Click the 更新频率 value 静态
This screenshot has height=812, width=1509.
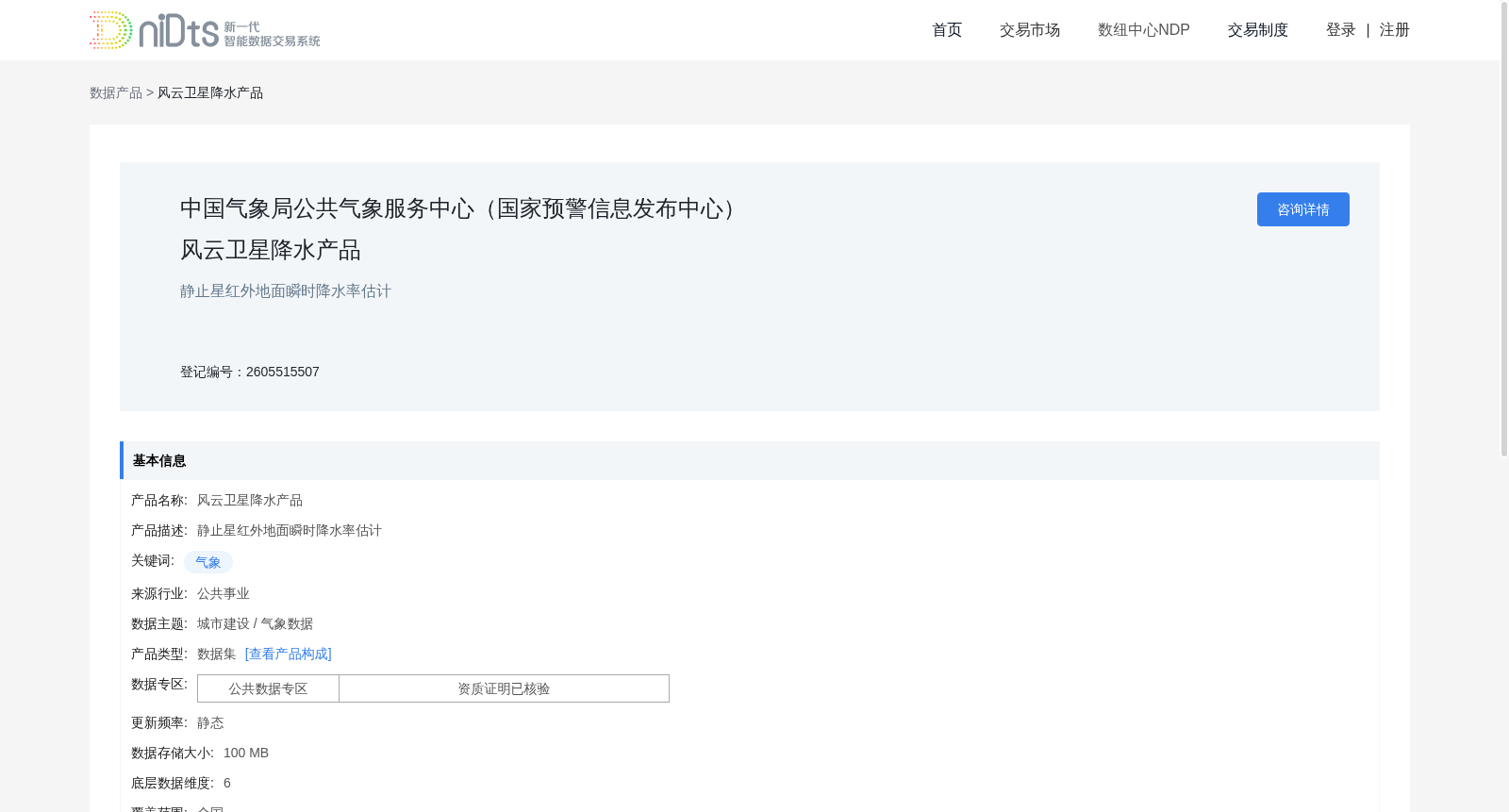coord(210,722)
